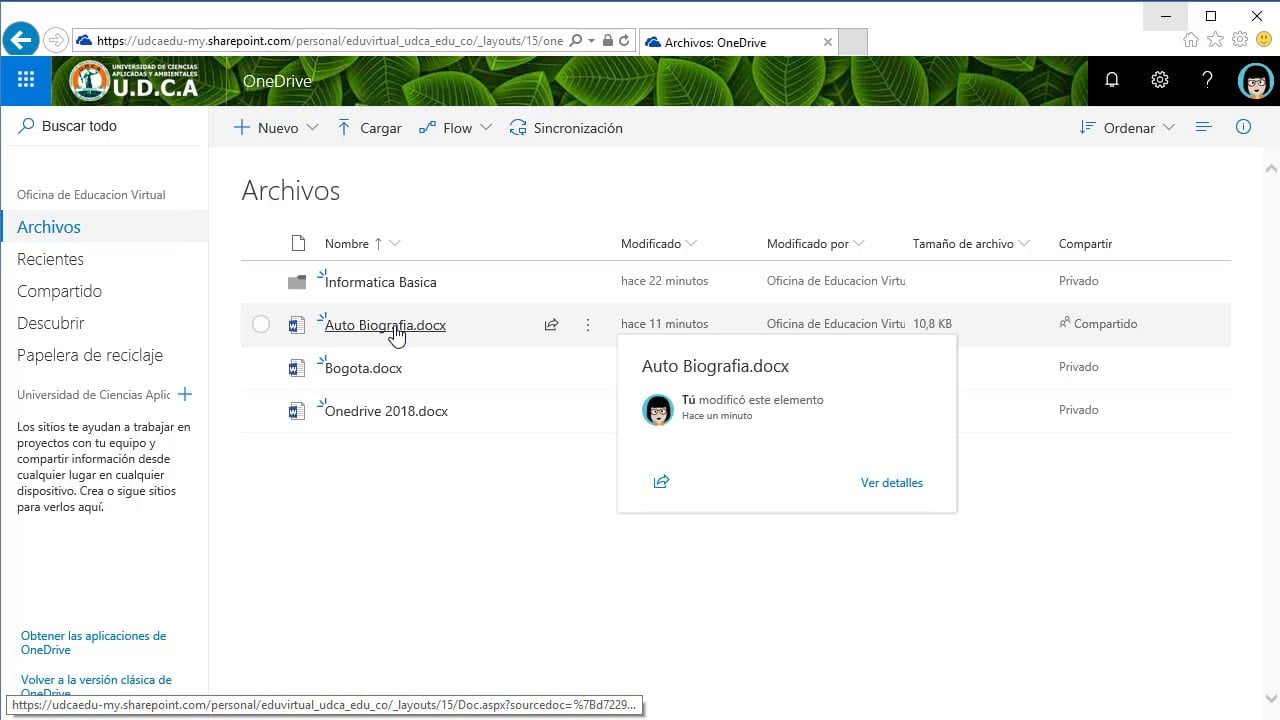Go back with the browser back arrow
The image size is (1280, 720).
coord(20,41)
